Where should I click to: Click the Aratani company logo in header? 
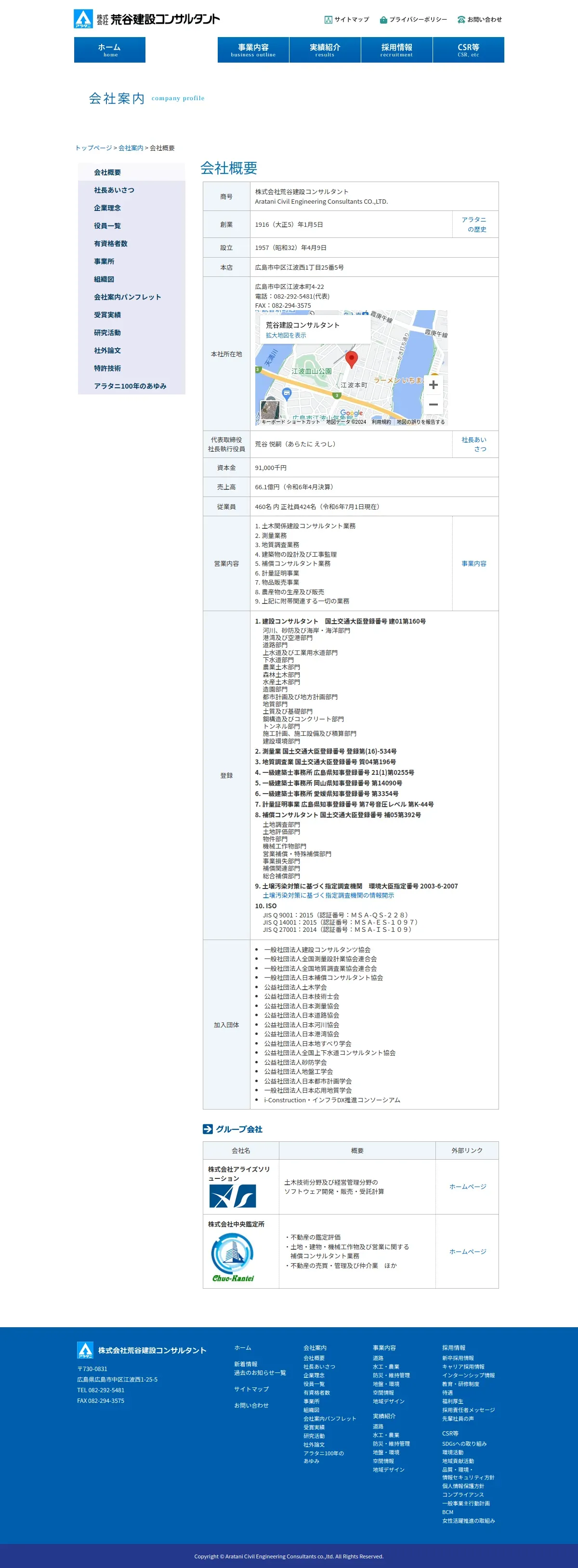click(147, 18)
